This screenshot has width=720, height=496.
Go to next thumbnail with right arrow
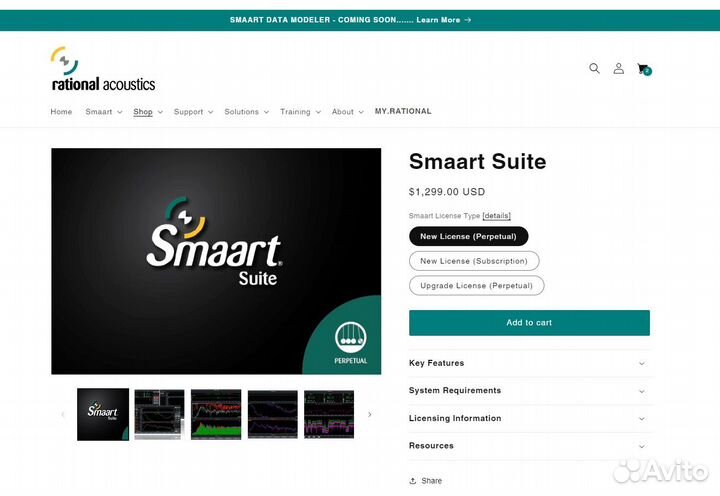pos(370,414)
